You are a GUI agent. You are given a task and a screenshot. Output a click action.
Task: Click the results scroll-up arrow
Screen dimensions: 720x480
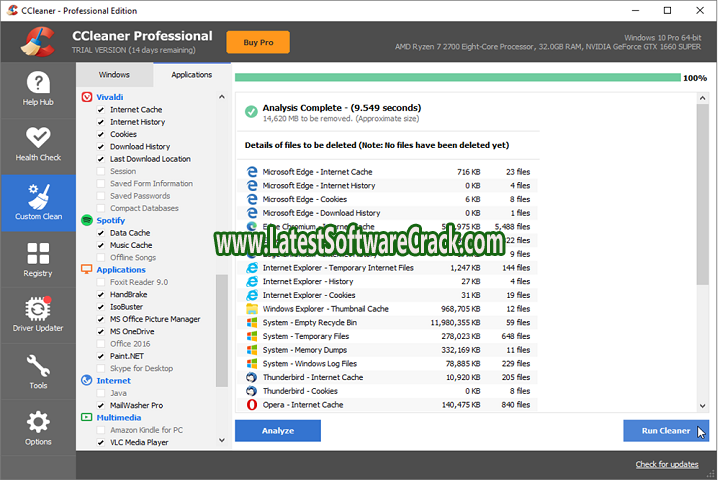702,98
